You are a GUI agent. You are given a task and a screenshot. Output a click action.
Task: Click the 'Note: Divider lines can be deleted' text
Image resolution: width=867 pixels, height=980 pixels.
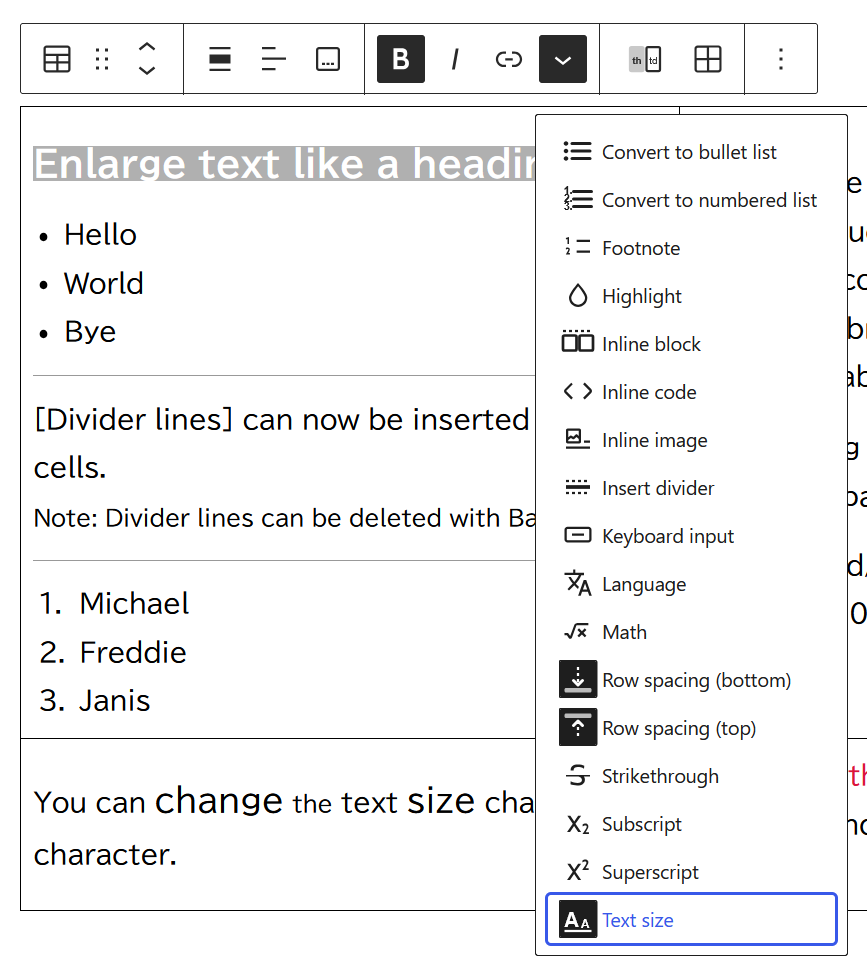(284, 518)
